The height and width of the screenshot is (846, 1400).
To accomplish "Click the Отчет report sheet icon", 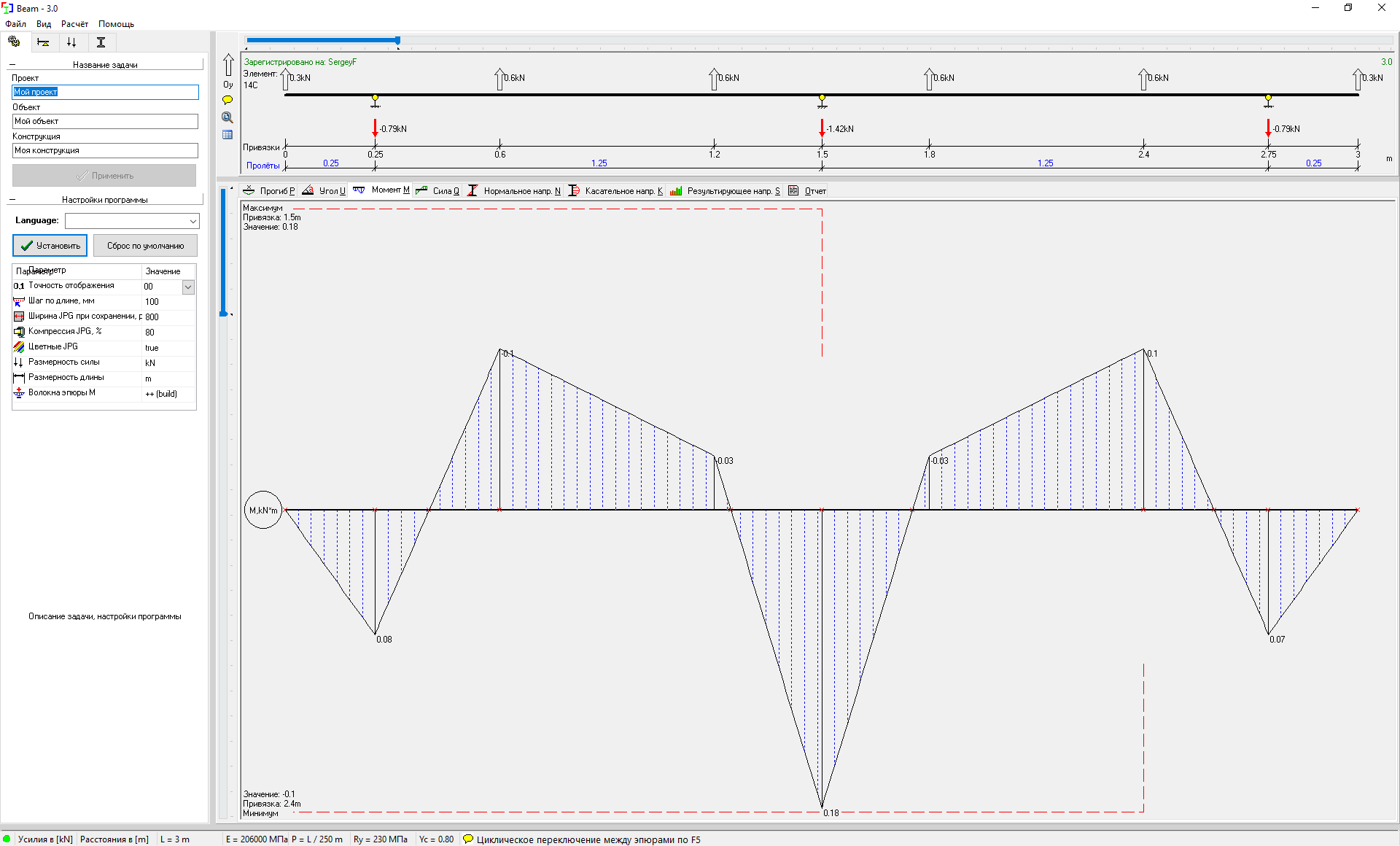I will click(793, 190).
